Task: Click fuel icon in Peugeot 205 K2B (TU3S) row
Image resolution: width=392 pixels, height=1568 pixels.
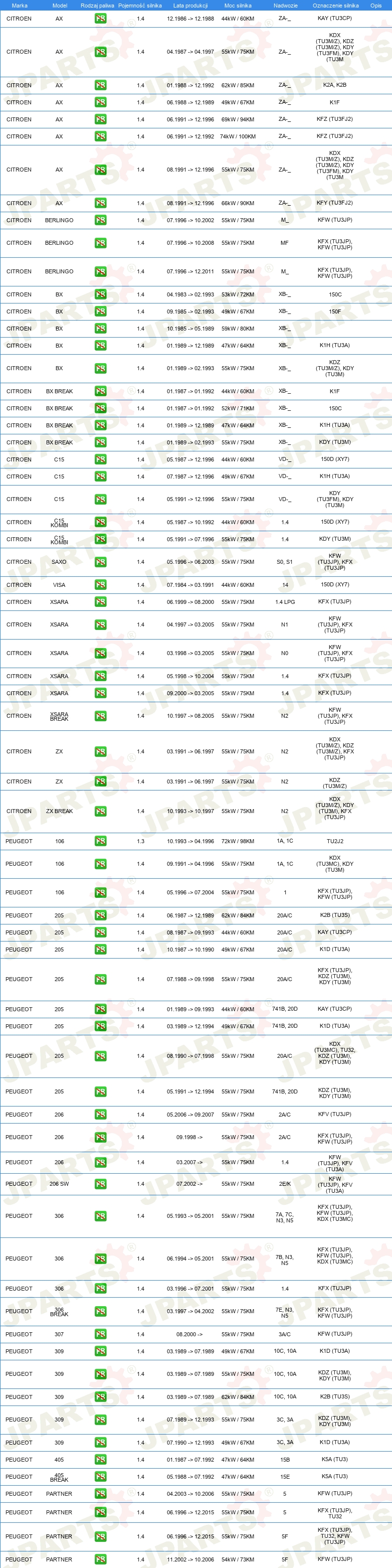Action: (100, 915)
